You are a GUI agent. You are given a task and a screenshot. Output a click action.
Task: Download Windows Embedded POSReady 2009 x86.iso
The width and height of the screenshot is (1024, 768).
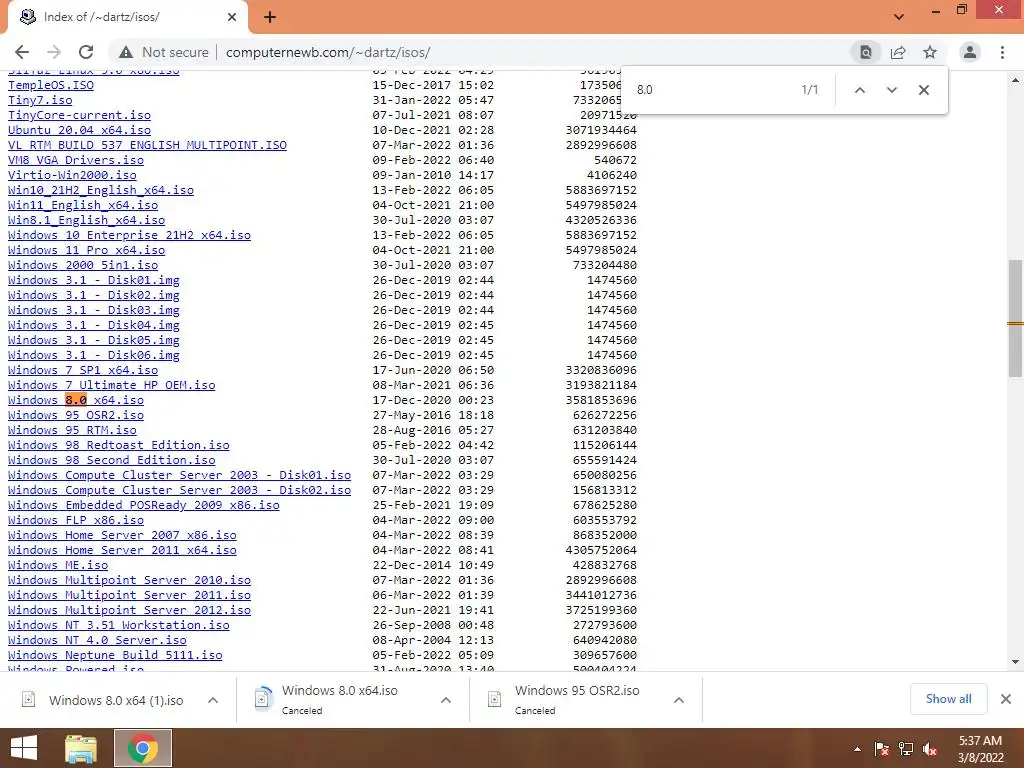pyautogui.click(x=144, y=505)
